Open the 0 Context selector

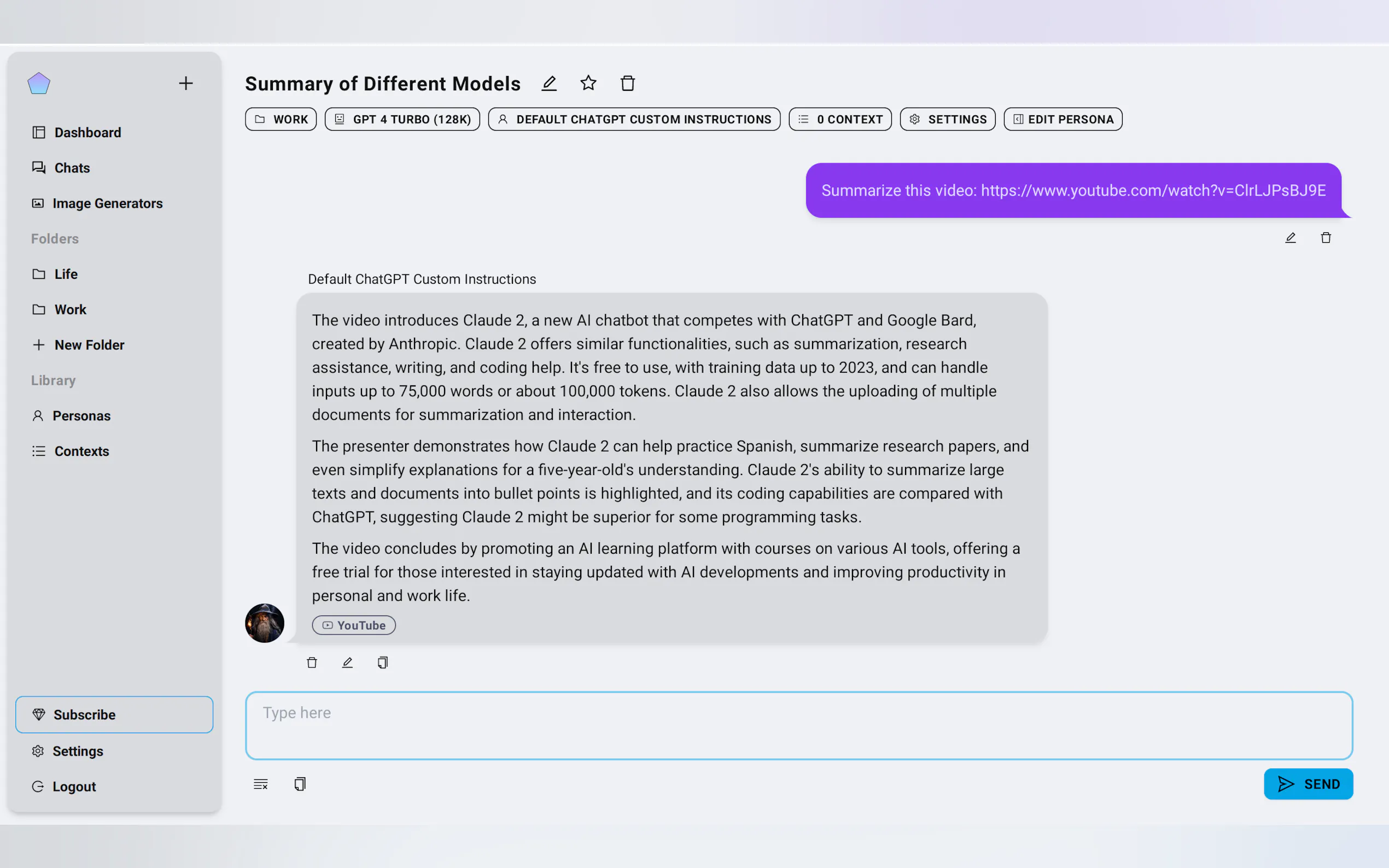point(840,119)
